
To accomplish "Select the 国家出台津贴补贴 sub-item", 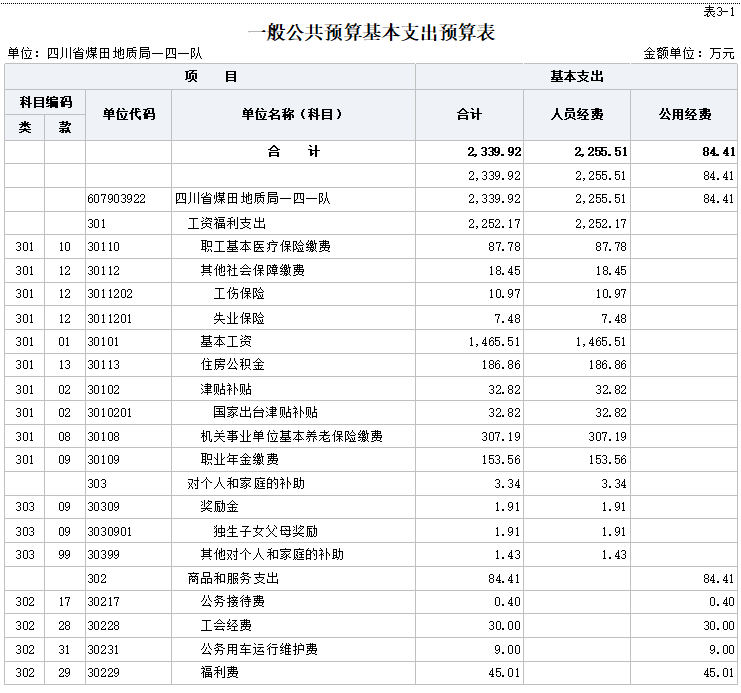I will pos(265,413).
